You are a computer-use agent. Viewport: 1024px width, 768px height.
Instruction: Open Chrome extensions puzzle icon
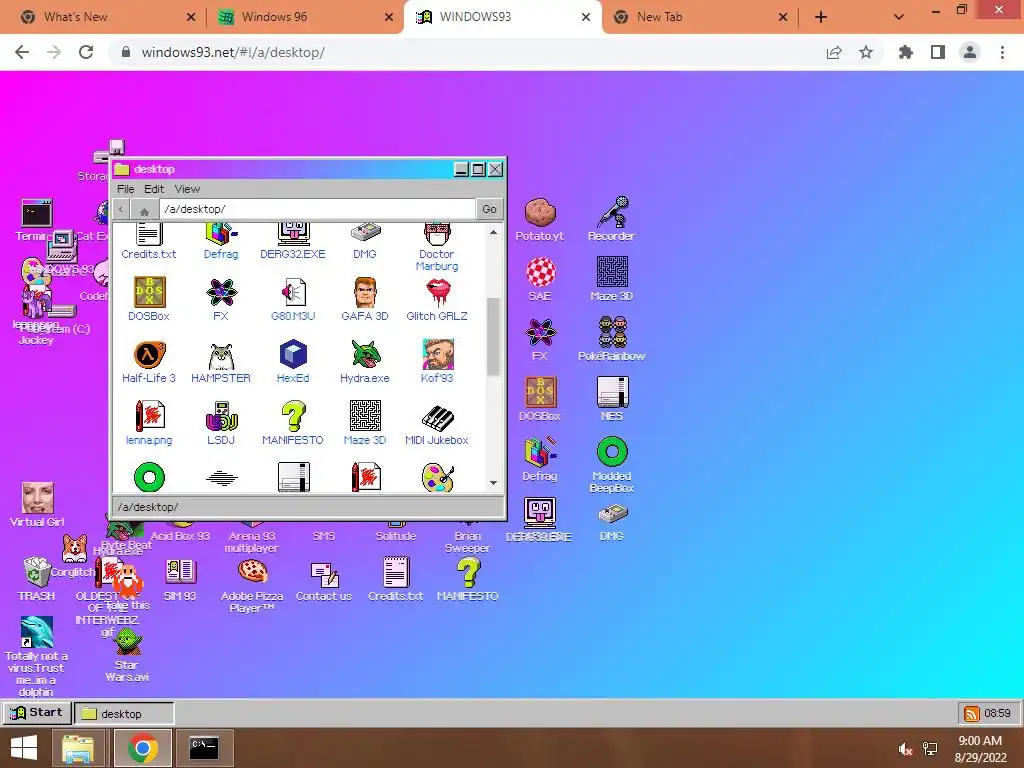[905, 52]
